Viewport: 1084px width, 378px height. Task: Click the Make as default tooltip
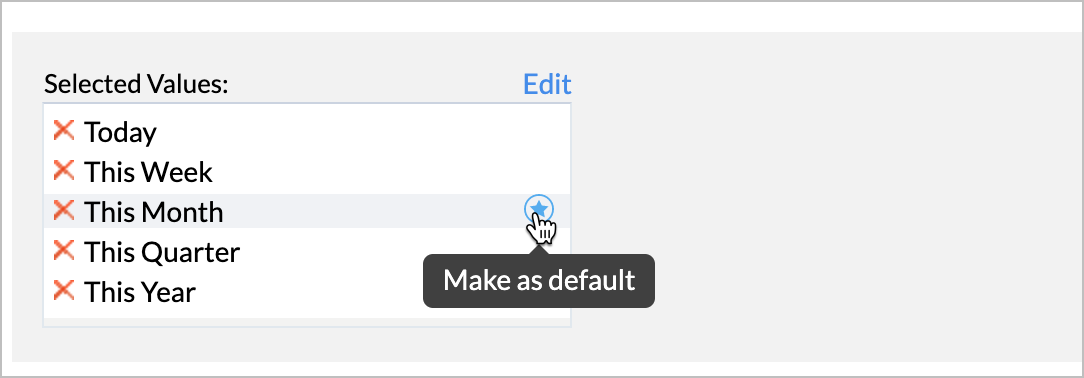tap(539, 281)
